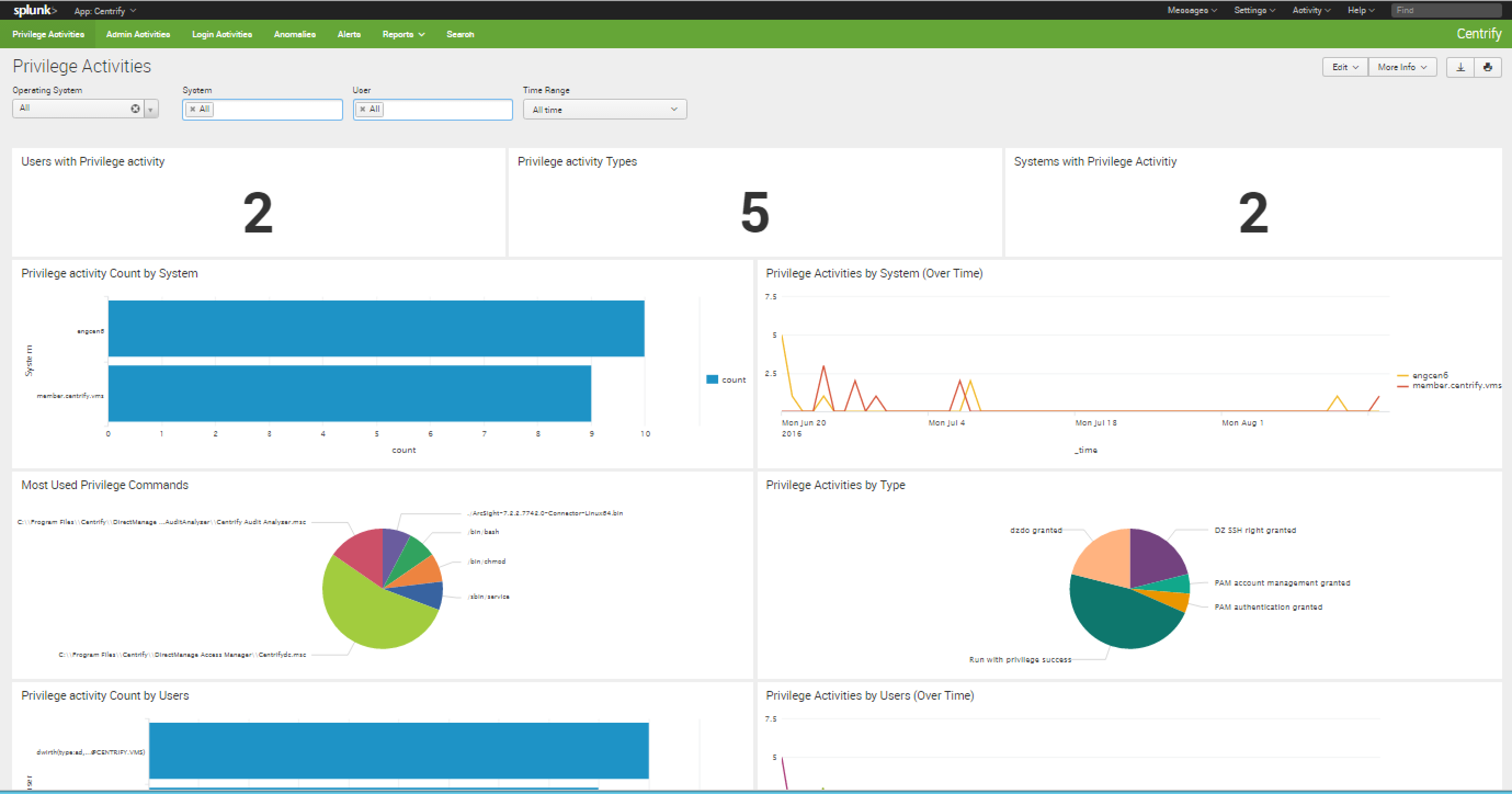Image resolution: width=1512 pixels, height=794 pixels.
Task: Remove the All token in User filter
Action: point(363,109)
